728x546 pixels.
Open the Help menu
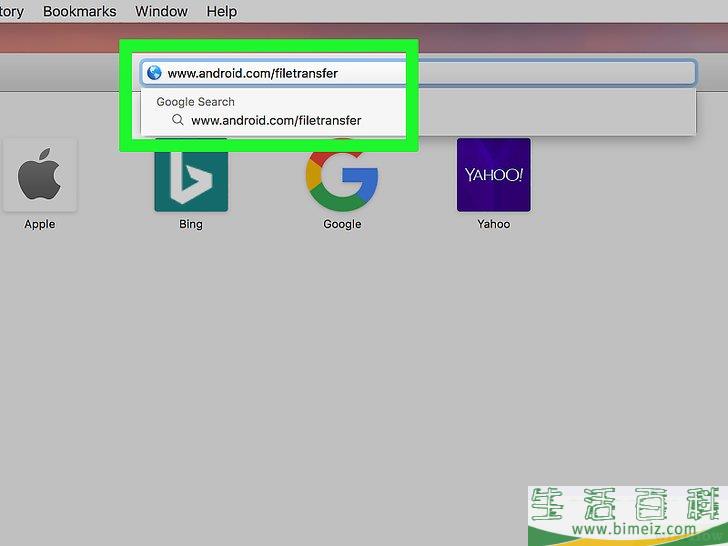(x=221, y=11)
